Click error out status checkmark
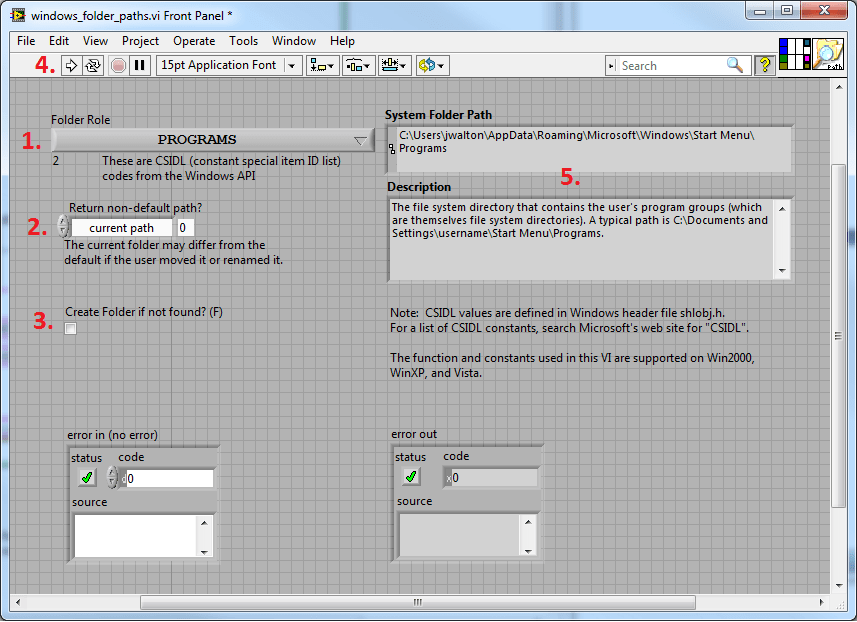This screenshot has width=857, height=622. tap(411, 477)
